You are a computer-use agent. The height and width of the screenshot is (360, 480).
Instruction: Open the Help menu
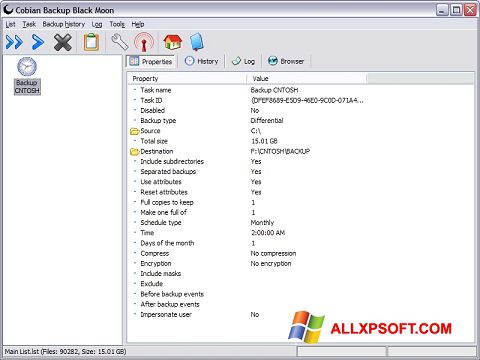pos(138,24)
